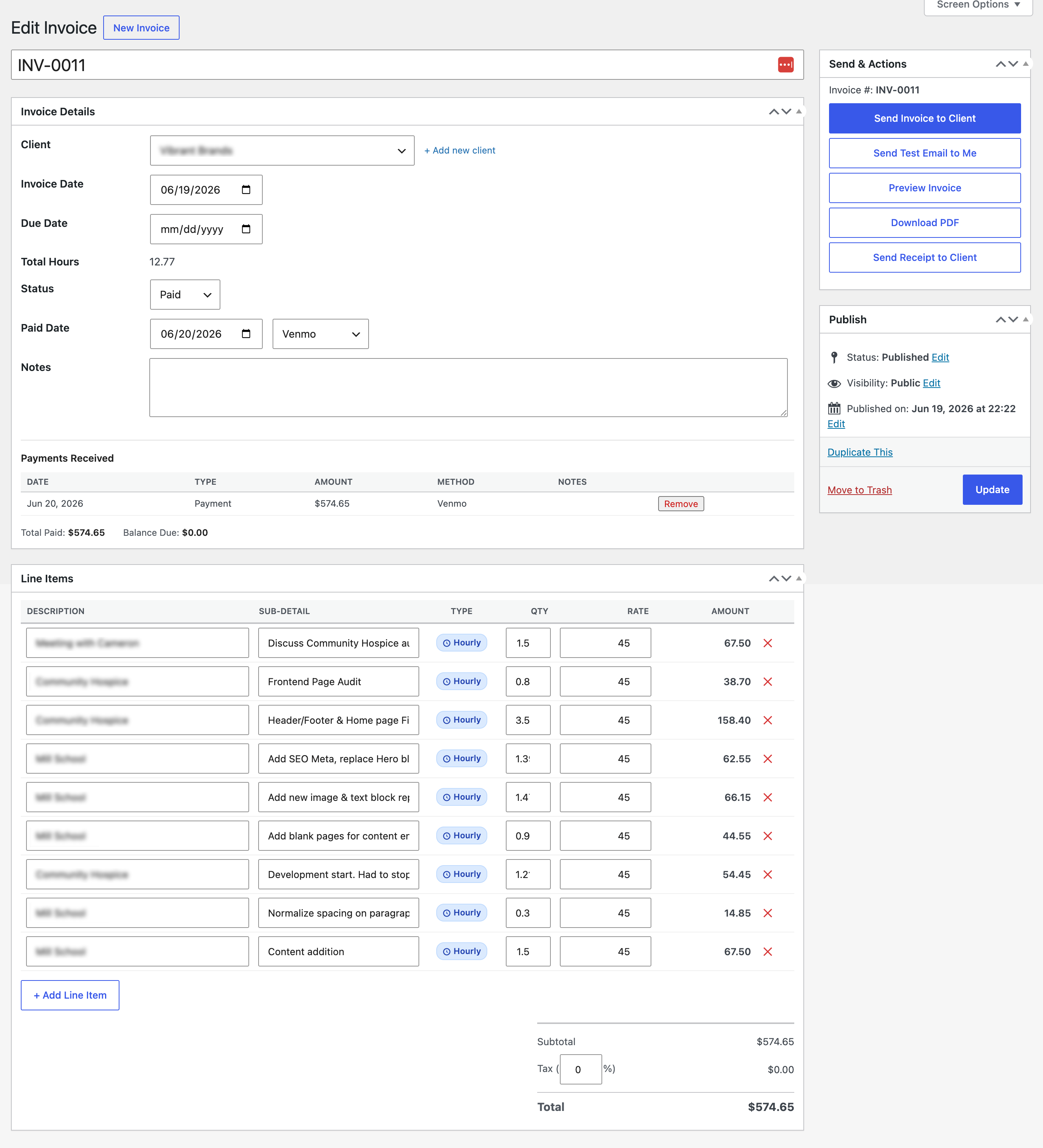Toggle Hourly type on Frontend Page Audit row
Image resolution: width=1043 pixels, height=1148 pixels.
[462, 682]
